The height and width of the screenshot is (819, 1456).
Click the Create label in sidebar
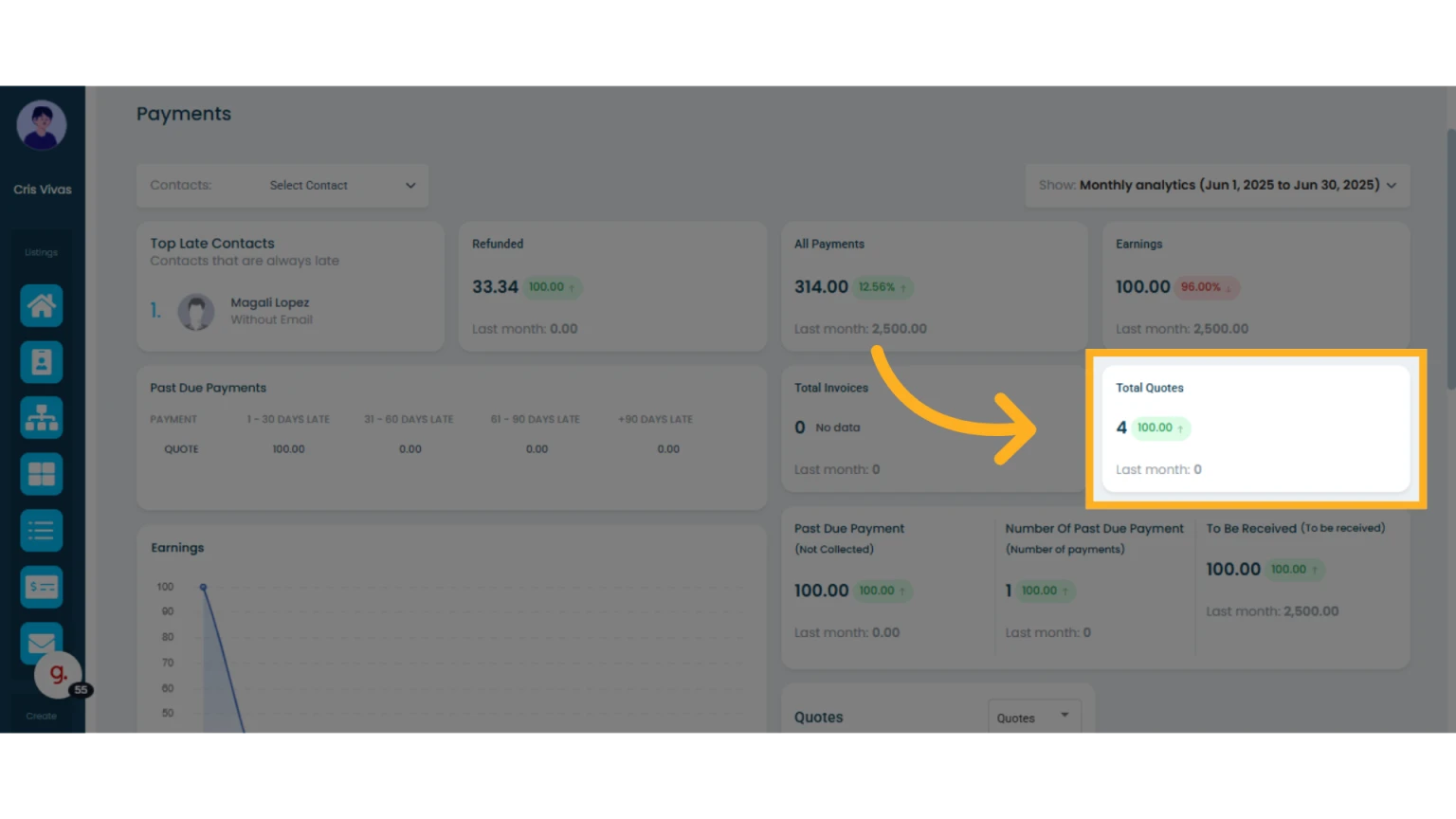(42, 717)
